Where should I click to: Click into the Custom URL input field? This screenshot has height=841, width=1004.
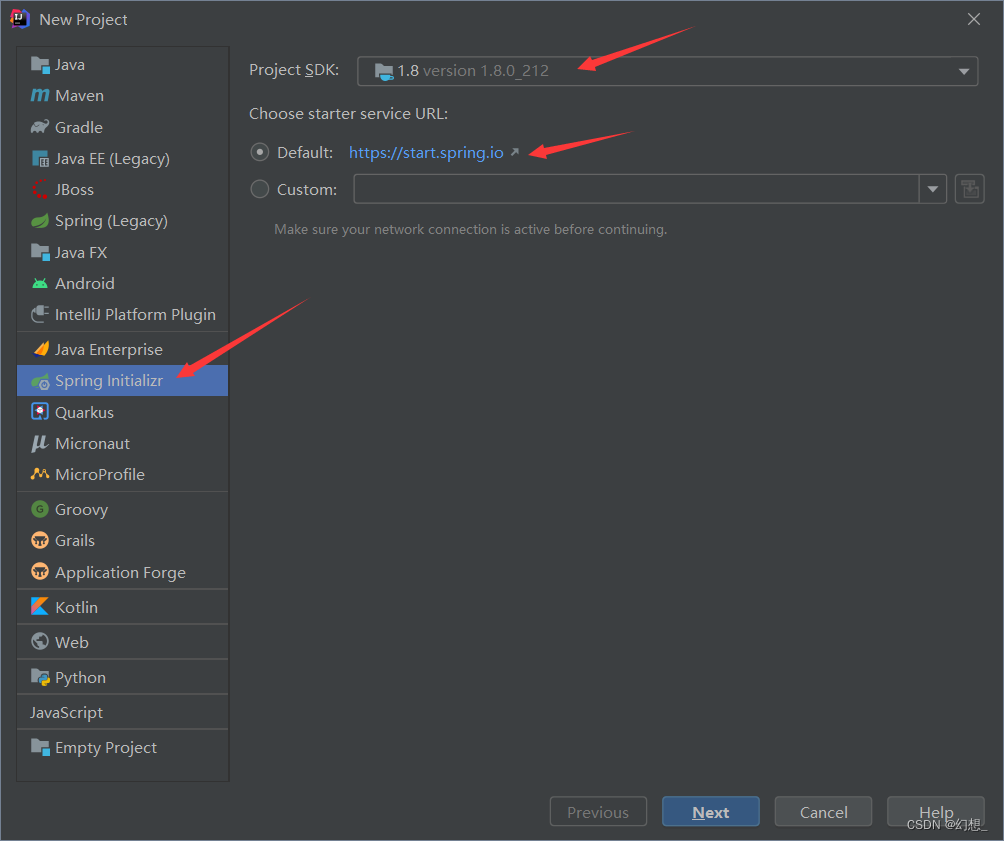(636, 189)
